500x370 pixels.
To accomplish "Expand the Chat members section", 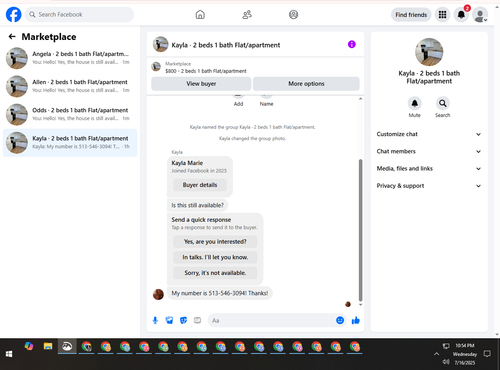I will (429, 151).
